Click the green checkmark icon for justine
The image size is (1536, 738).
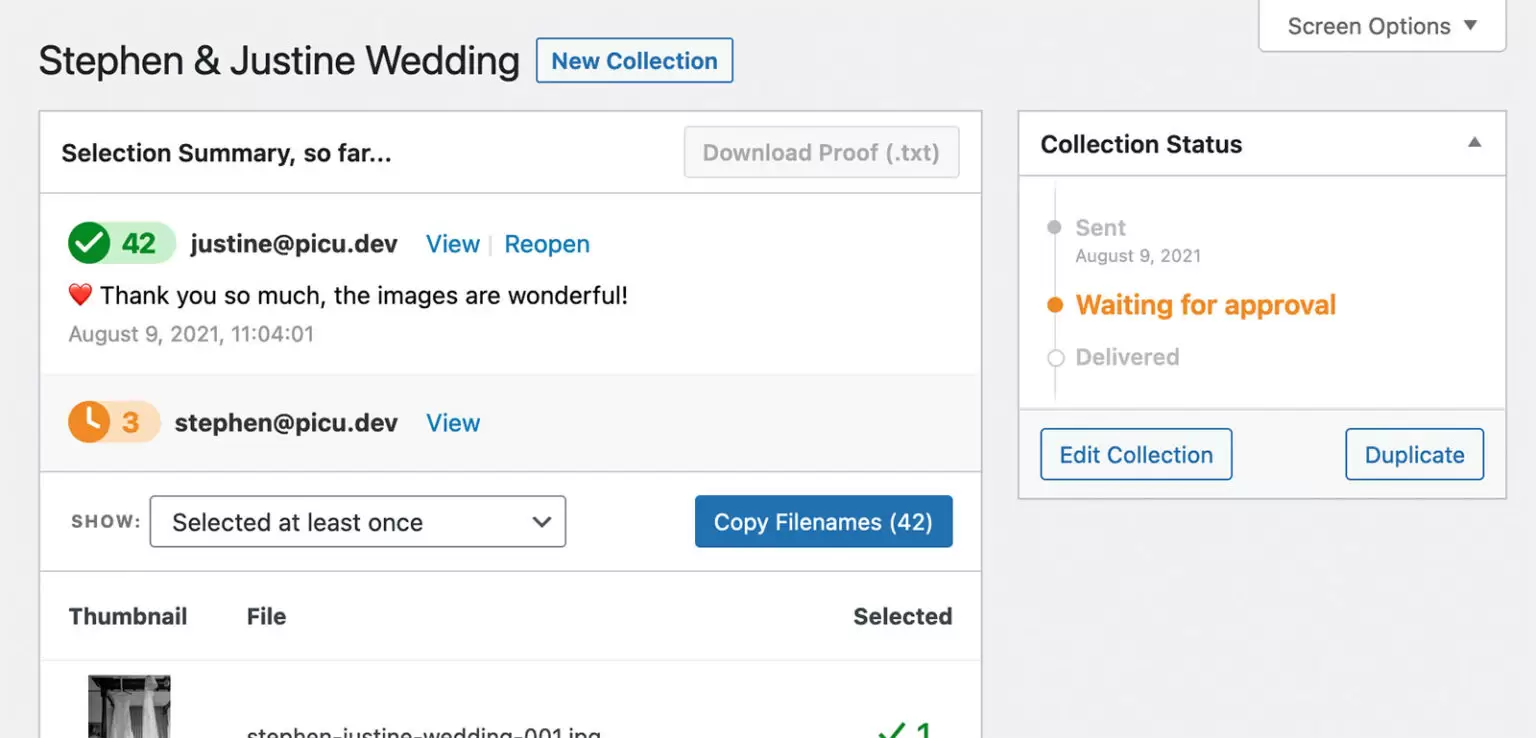[89, 243]
